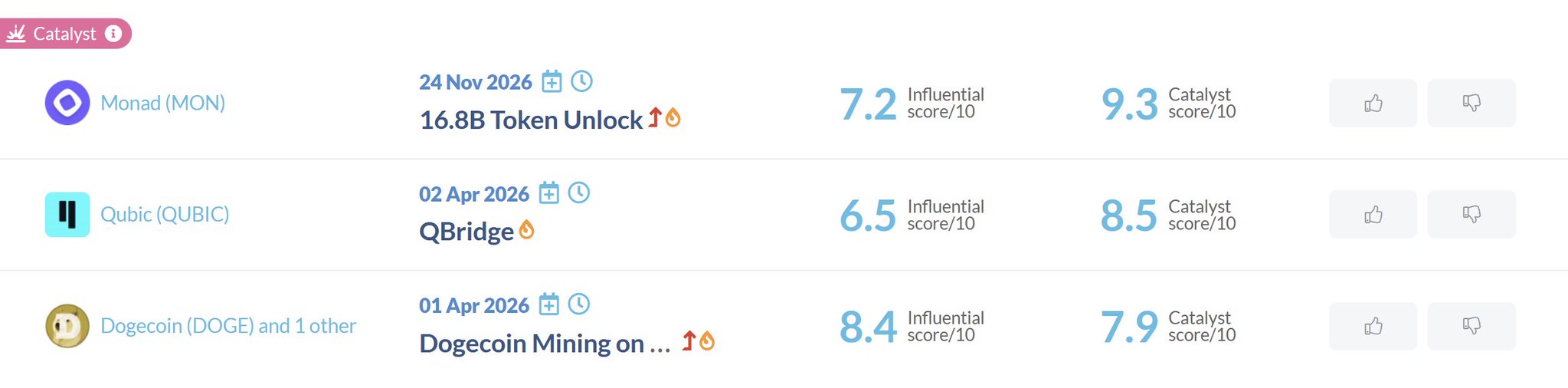Click the Monad coin logo
The height and width of the screenshot is (388, 1568).
click(x=67, y=103)
